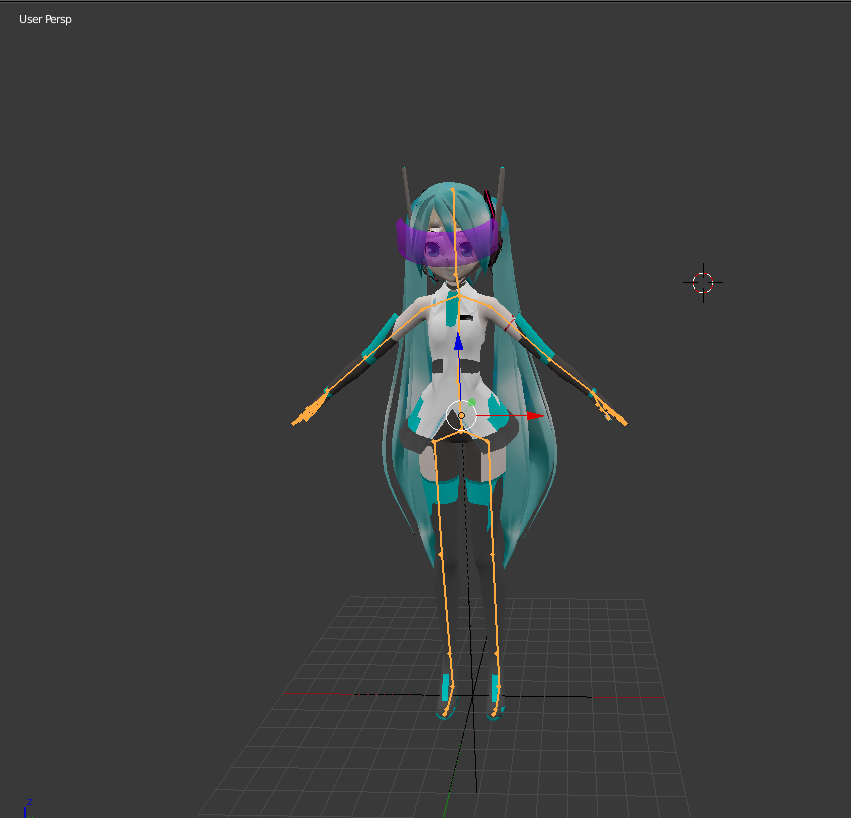Click the white manipulator center circle
The image size is (851, 818).
click(x=461, y=415)
